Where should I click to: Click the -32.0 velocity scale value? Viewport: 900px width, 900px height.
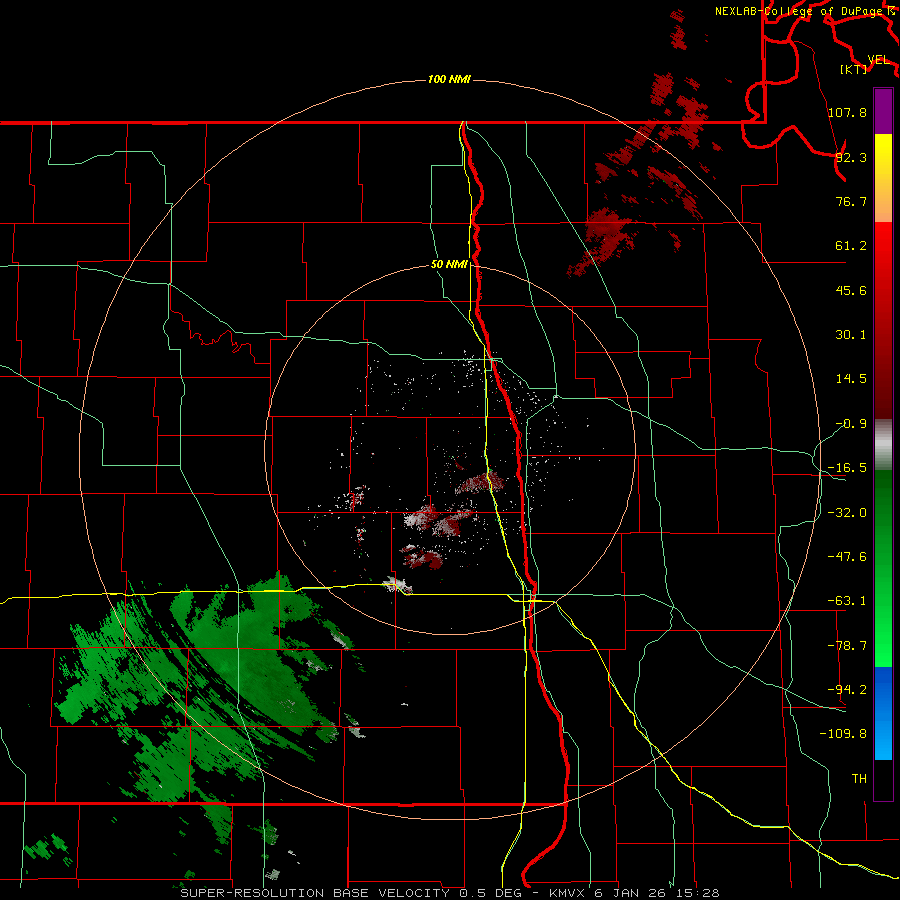[x=847, y=513]
